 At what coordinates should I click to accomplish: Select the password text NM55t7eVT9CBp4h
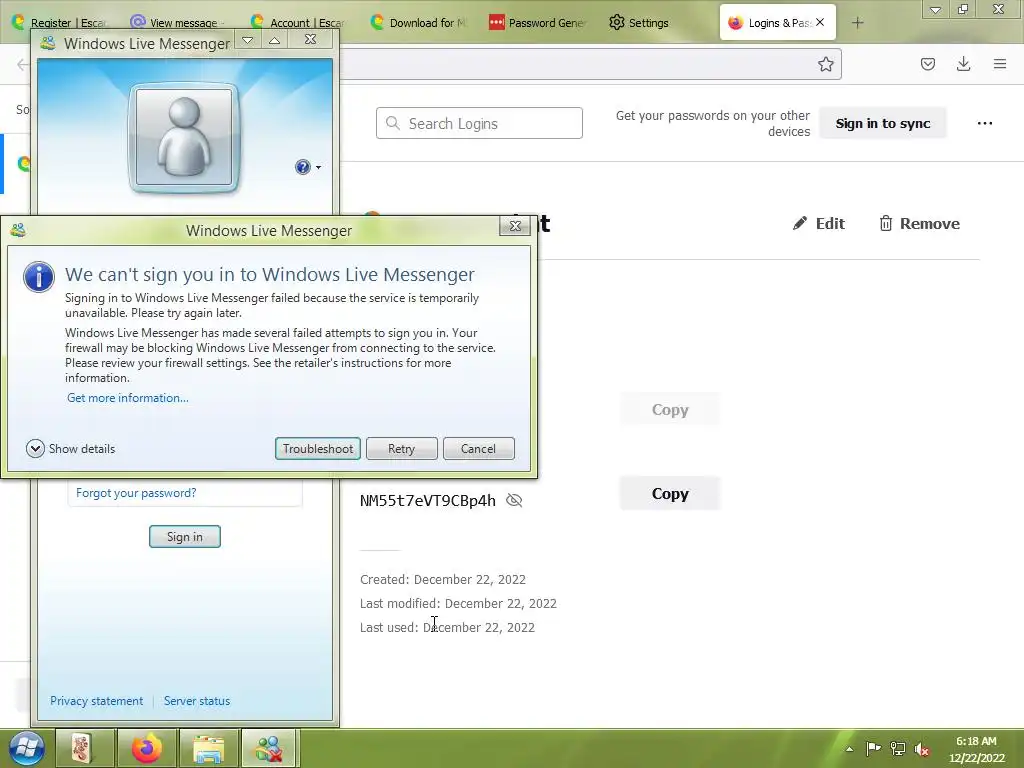[x=428, y=501]
